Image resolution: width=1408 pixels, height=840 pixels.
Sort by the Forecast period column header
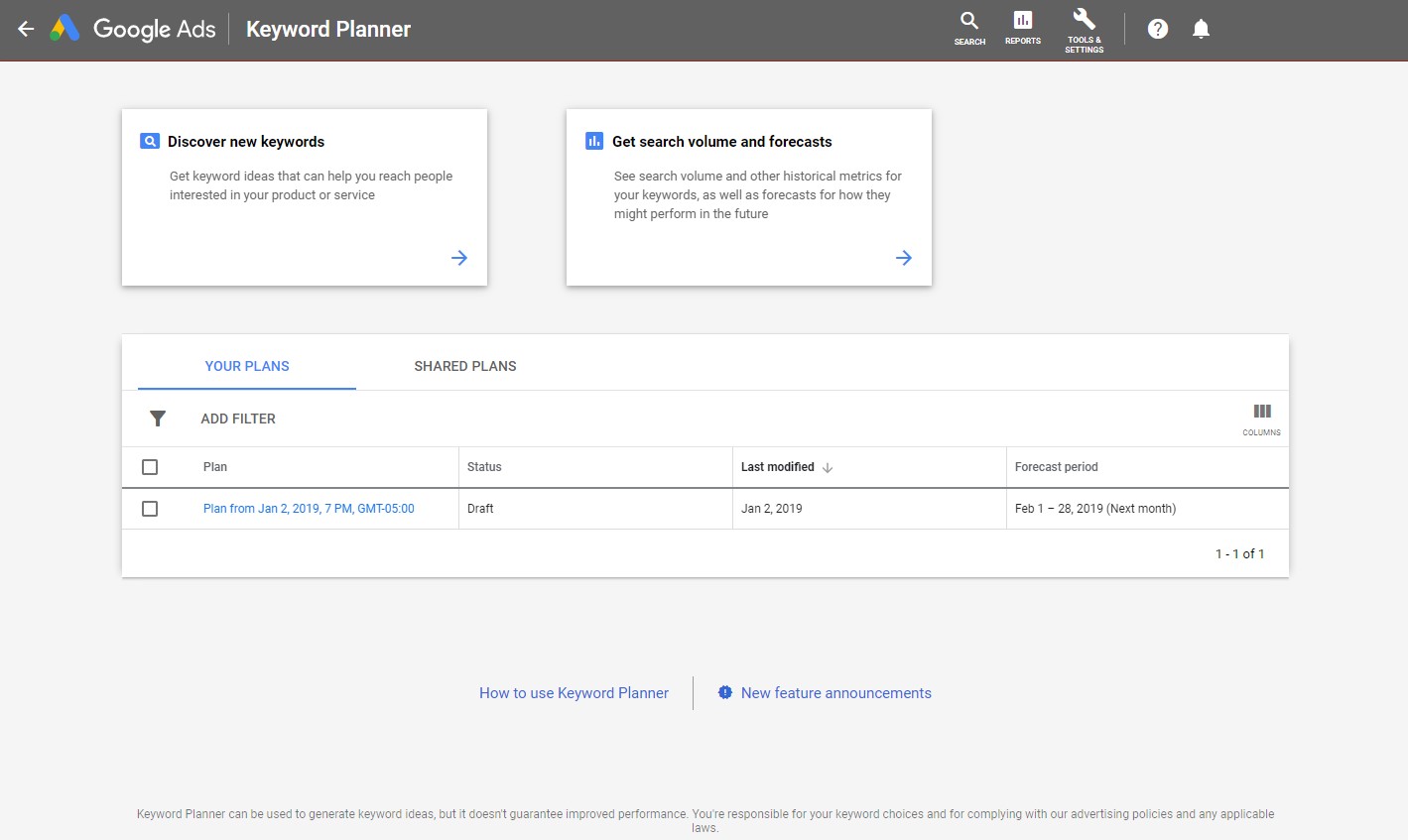tap(1056, 467)
